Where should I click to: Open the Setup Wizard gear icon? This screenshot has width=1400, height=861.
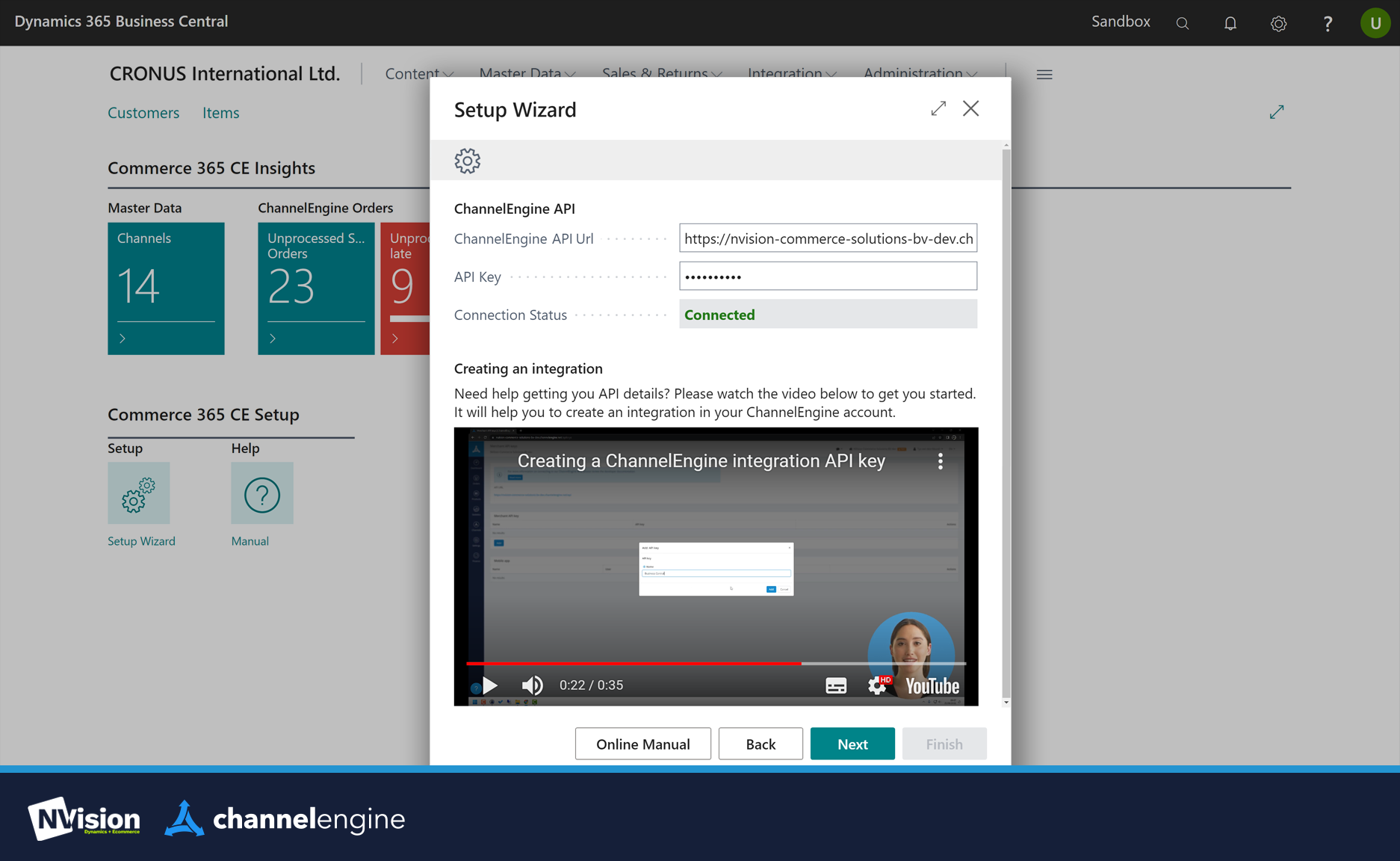click(138, 493)
